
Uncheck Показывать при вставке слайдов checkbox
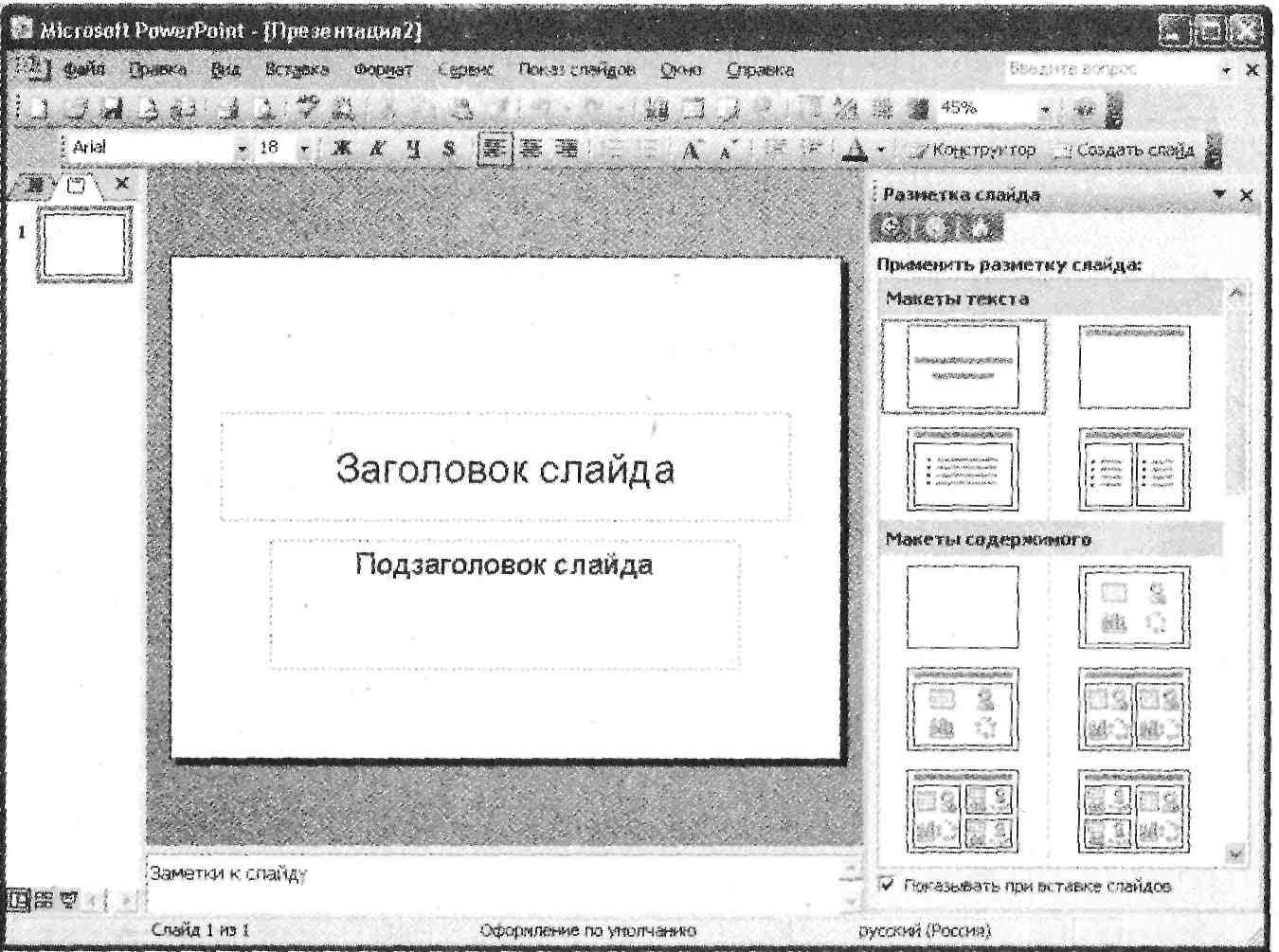pyautogui.click(x=886, y=884)
